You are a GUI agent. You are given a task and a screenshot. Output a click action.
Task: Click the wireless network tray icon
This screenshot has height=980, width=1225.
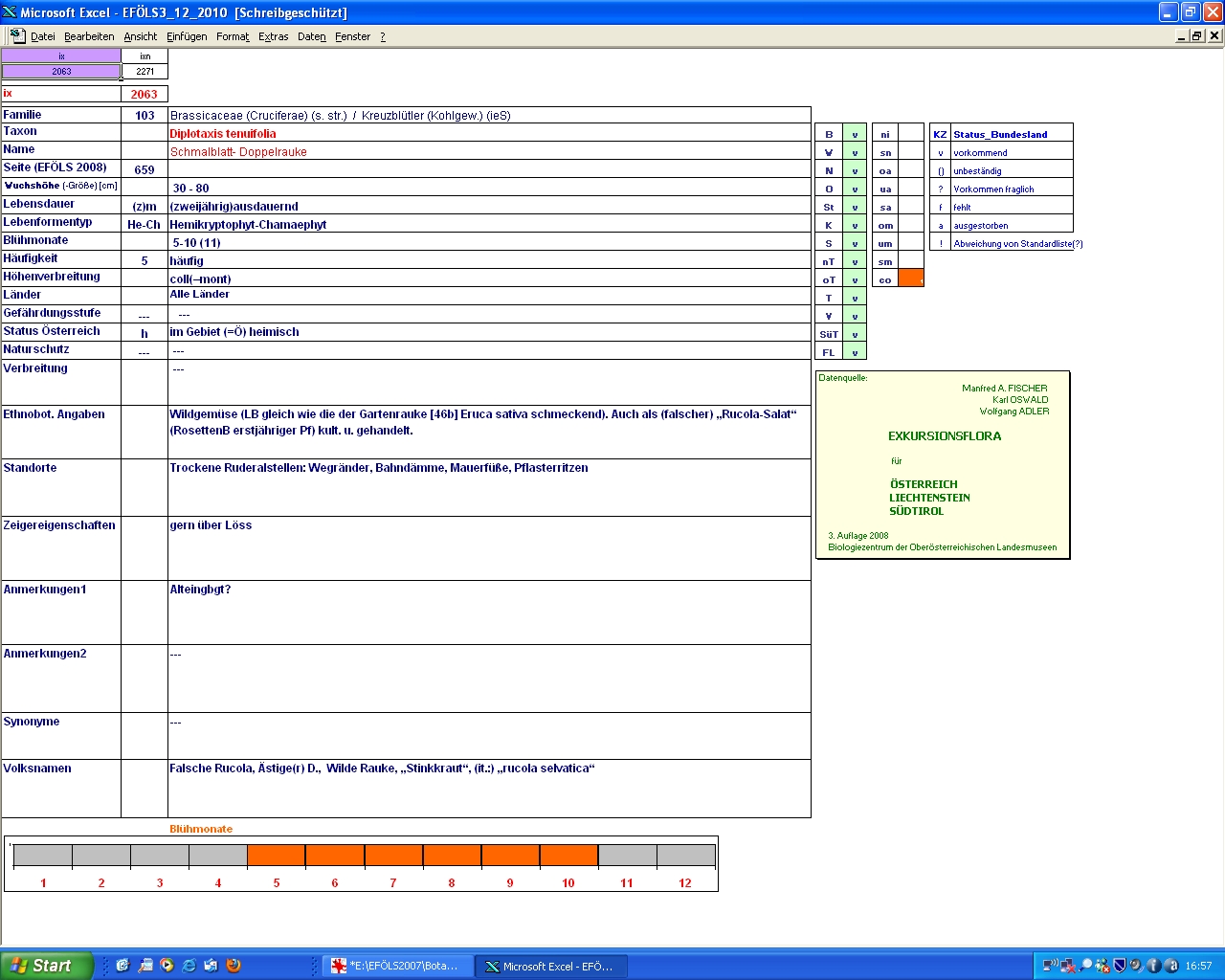click(x=1051, y=966)
